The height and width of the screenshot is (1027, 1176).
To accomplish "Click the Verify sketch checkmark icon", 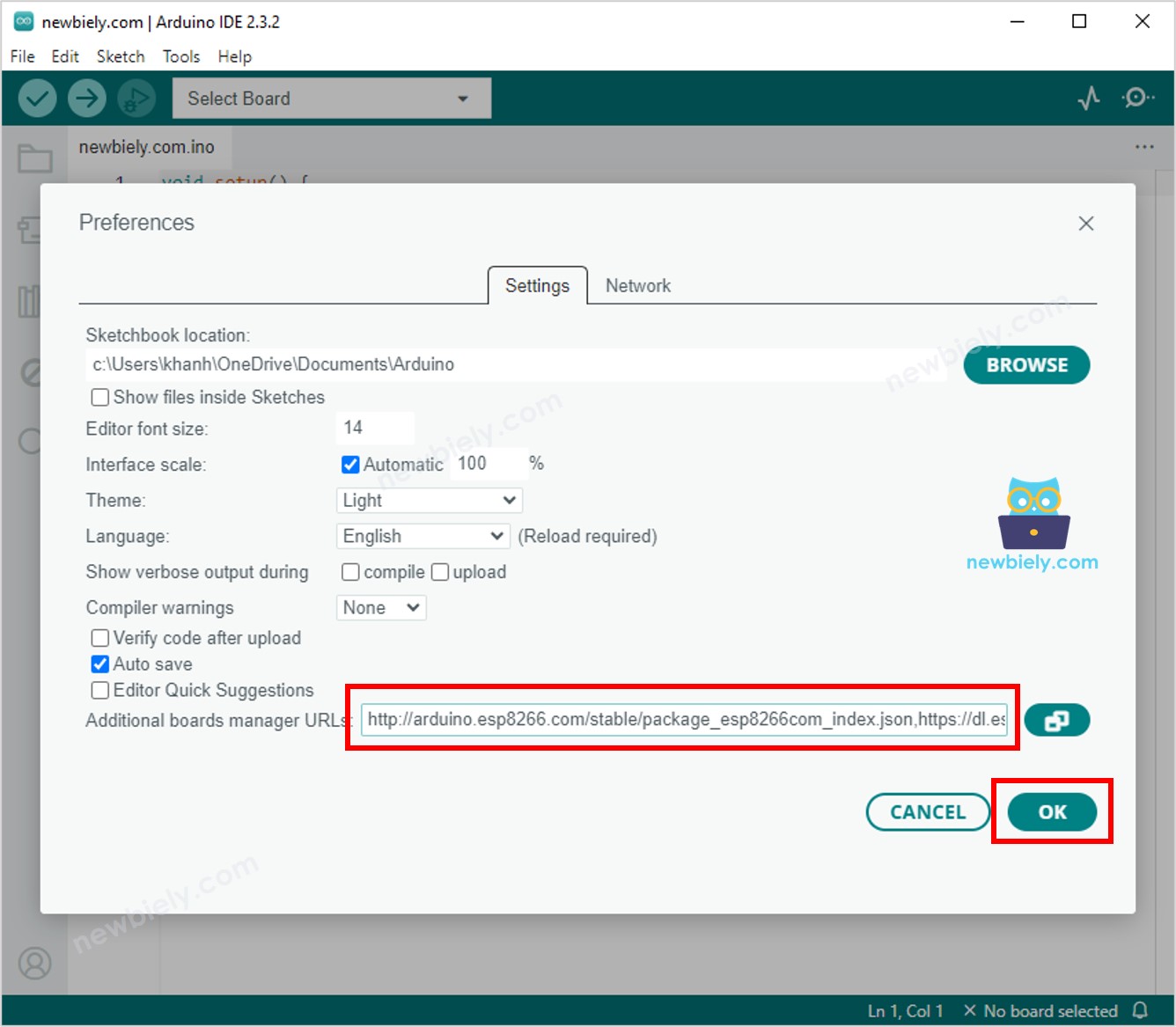I will click(37, 98).
